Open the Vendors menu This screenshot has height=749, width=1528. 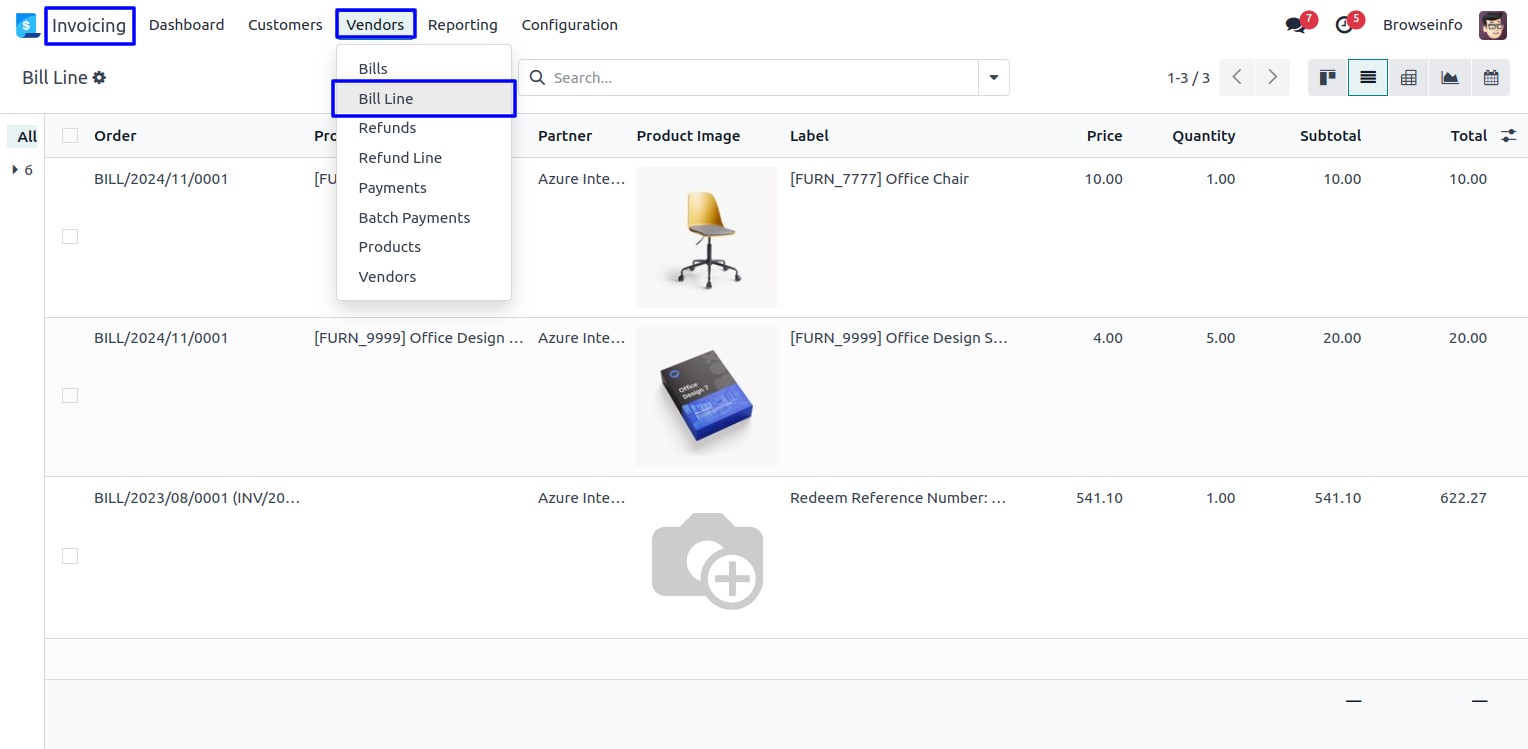375,25
